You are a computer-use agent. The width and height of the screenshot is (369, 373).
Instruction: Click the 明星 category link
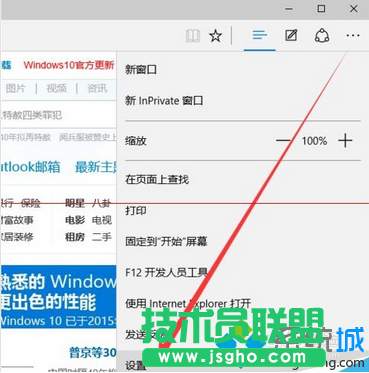pyautogui.click(x=75, y=203)
